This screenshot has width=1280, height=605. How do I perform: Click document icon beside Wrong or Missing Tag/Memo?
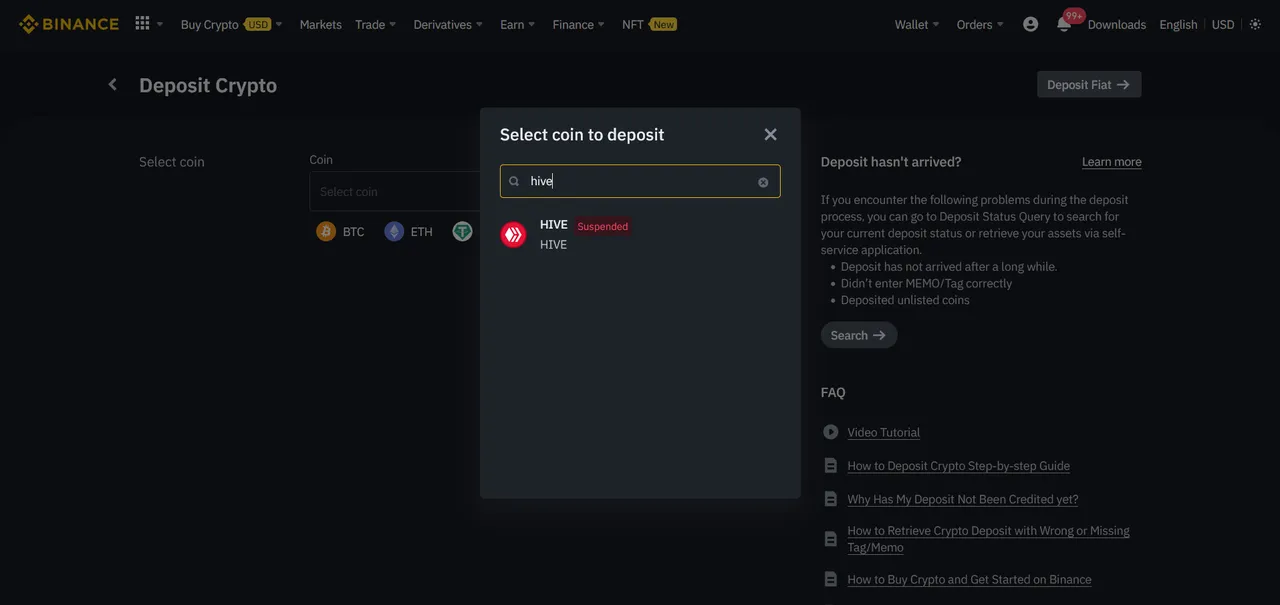click(830, 539)
